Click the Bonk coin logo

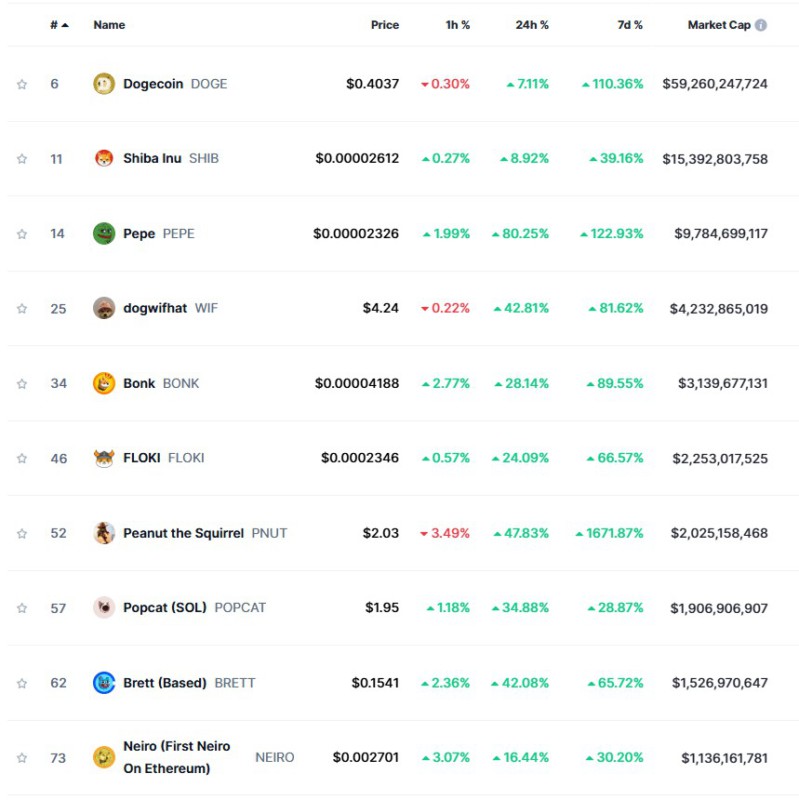[104, 383]
